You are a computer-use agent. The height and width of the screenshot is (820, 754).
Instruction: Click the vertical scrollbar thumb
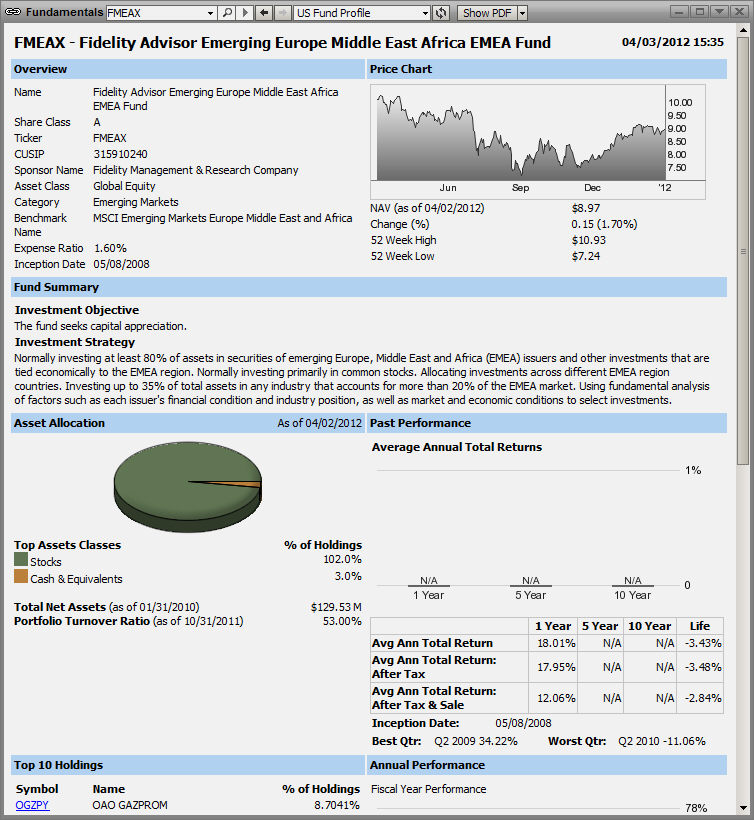point(743,250)
